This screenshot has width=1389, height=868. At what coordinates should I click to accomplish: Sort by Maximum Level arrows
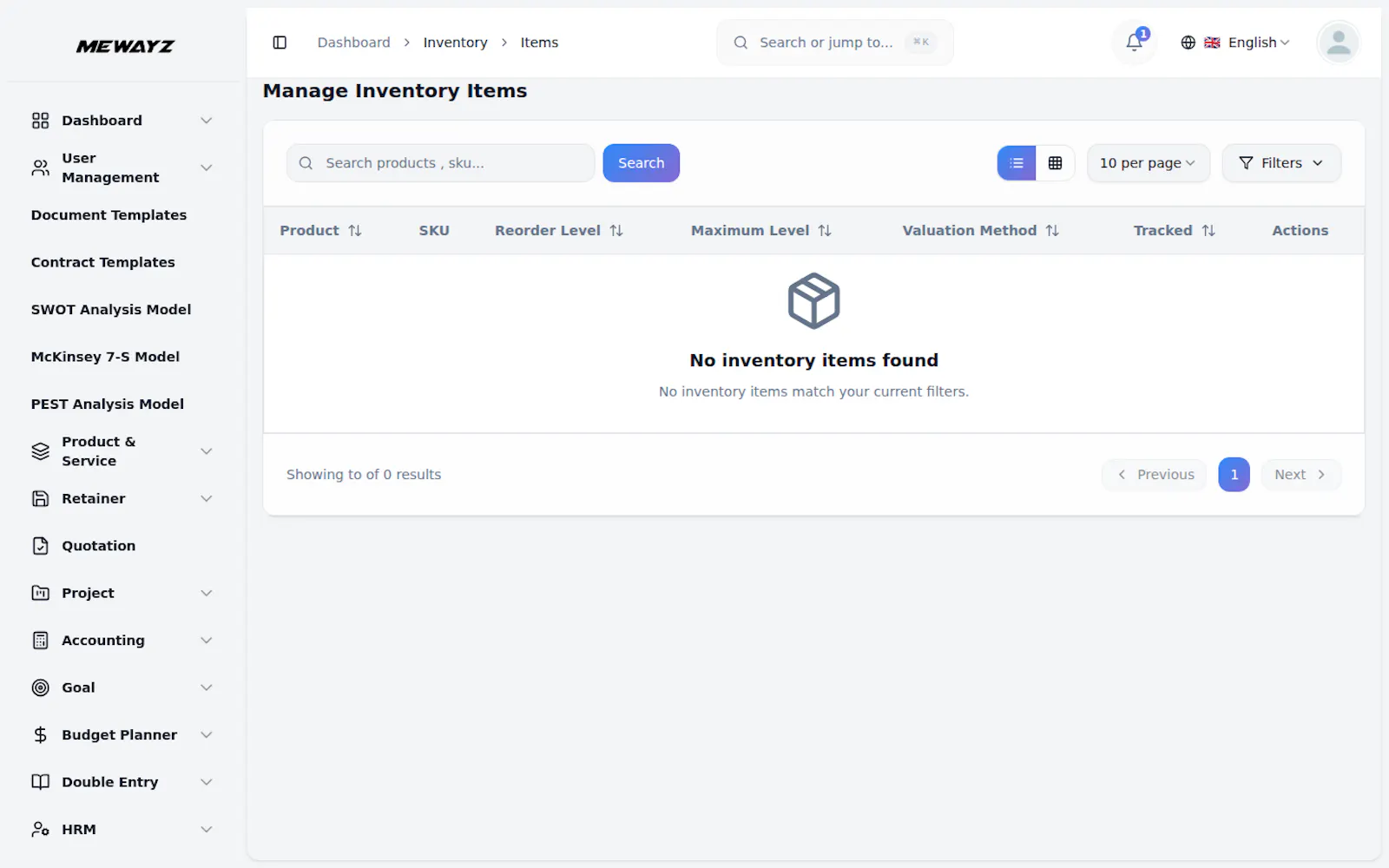824,231
